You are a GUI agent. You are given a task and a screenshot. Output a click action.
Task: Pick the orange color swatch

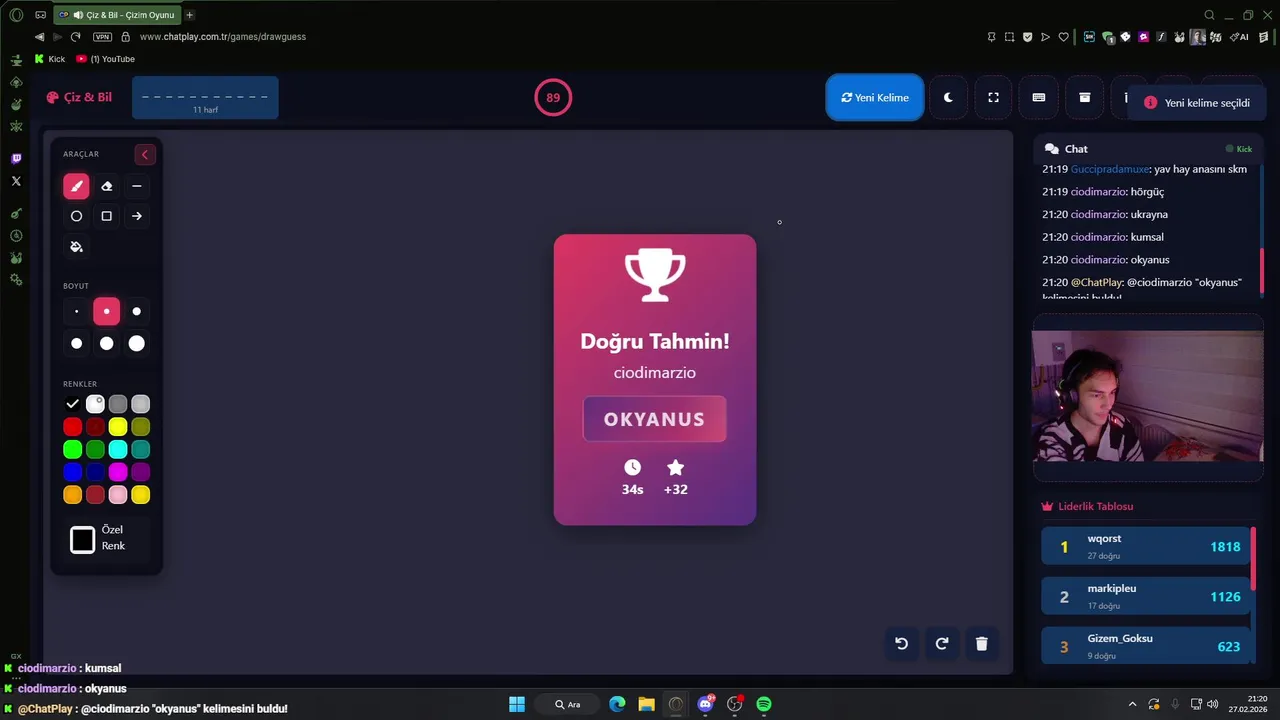(73, 495)
